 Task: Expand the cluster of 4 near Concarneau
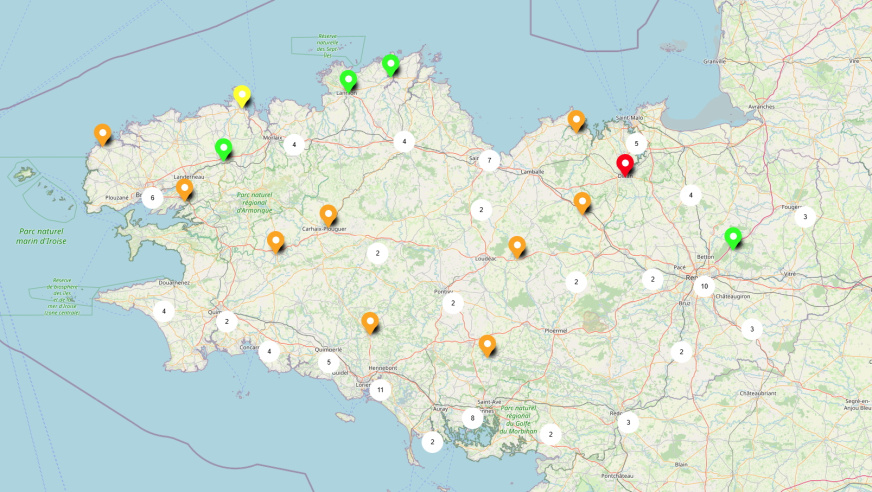(268, 351)
